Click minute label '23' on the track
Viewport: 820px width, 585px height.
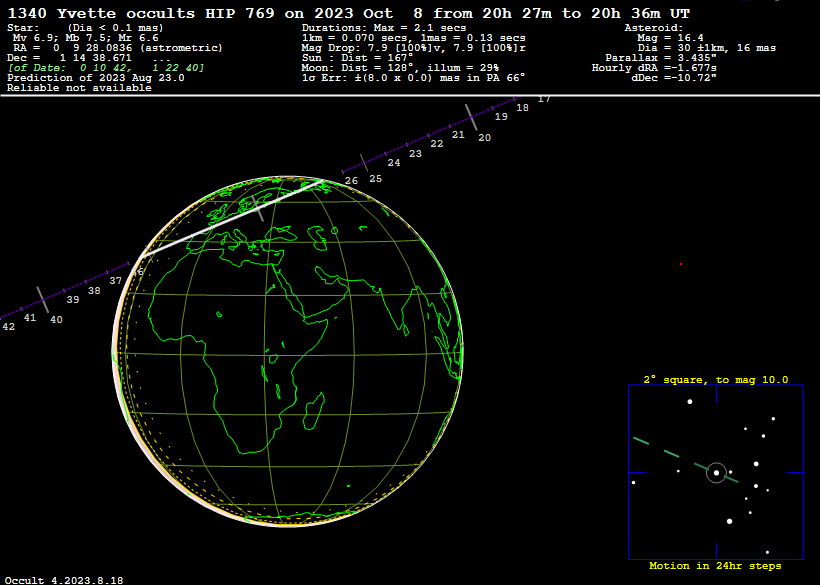pyautogui.click(x=415, y=154)
